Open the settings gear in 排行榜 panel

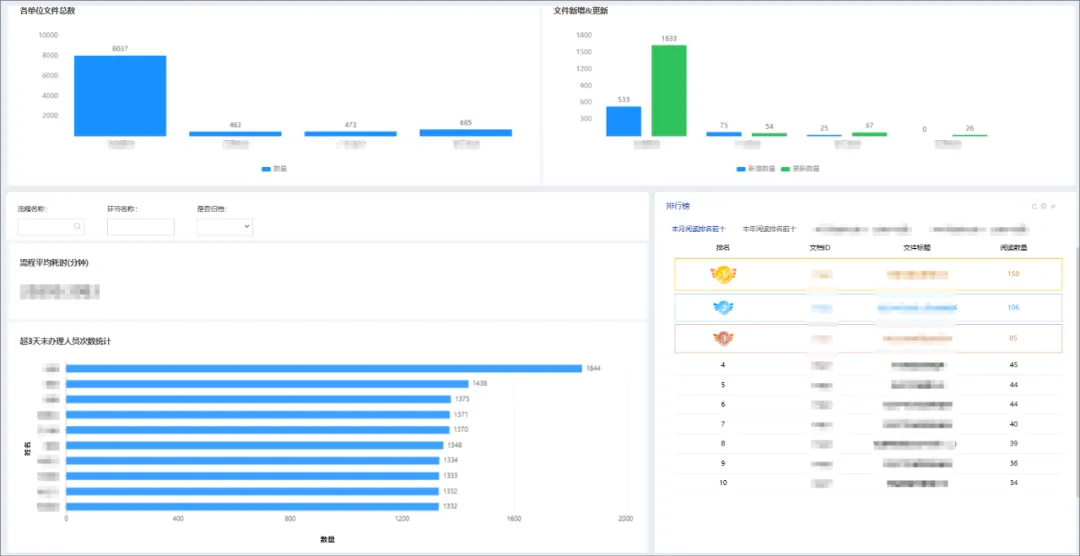click(1043, 206)
